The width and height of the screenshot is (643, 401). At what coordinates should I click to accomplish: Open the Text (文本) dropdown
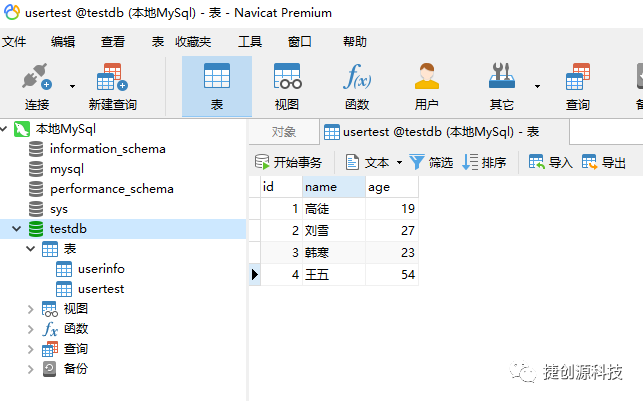coord(373,162)
